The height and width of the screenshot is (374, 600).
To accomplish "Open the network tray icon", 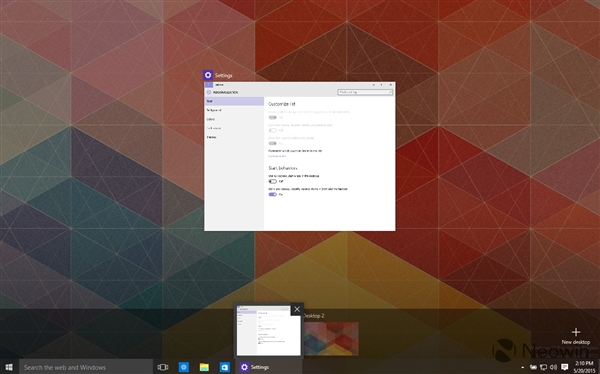I will [x=543, y=367].
